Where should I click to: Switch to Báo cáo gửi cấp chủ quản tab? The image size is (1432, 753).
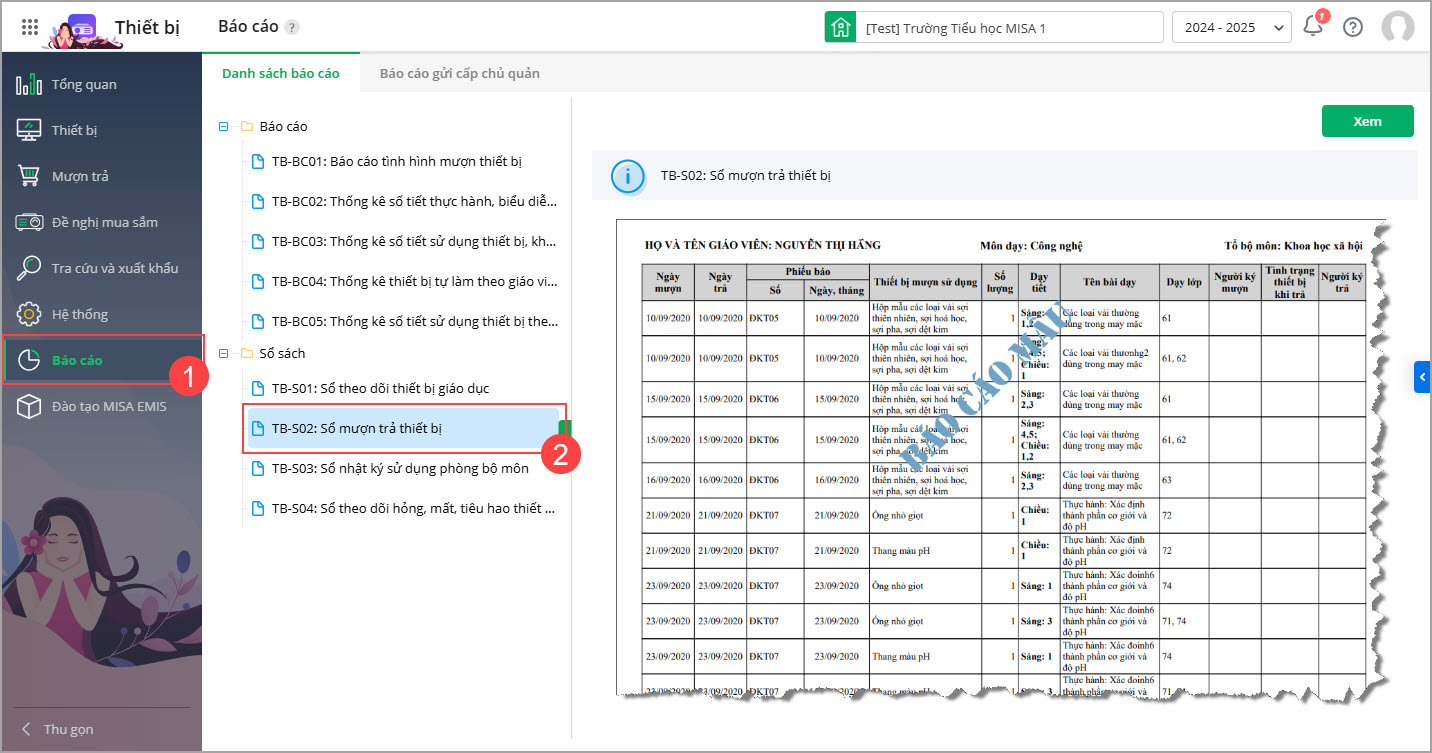tap(460, 73)
